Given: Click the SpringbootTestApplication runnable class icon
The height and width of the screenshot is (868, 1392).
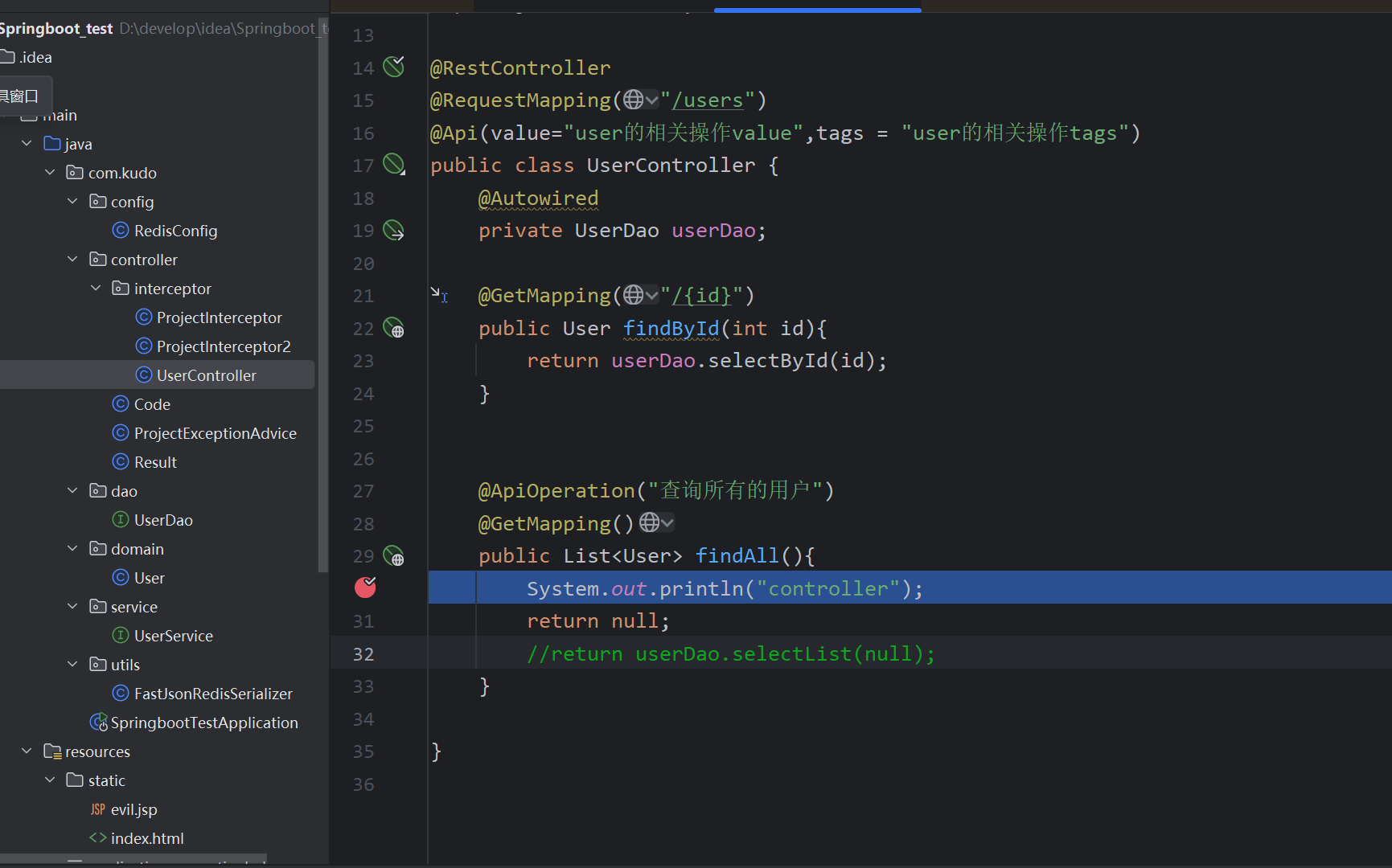Looking at the screenshot, I should coord(99,723).
